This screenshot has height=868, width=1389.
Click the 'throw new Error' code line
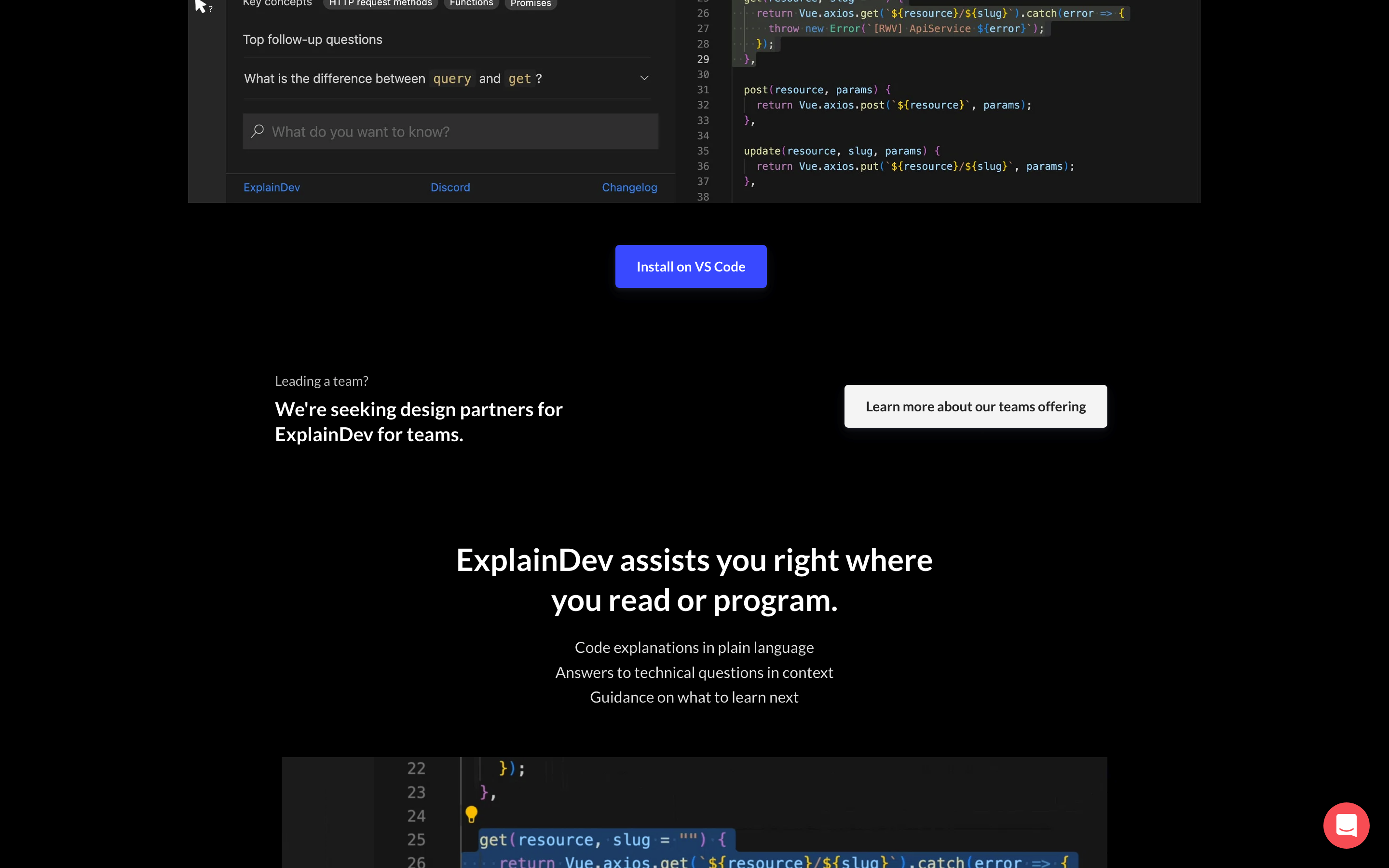click(x=906, y=29)
